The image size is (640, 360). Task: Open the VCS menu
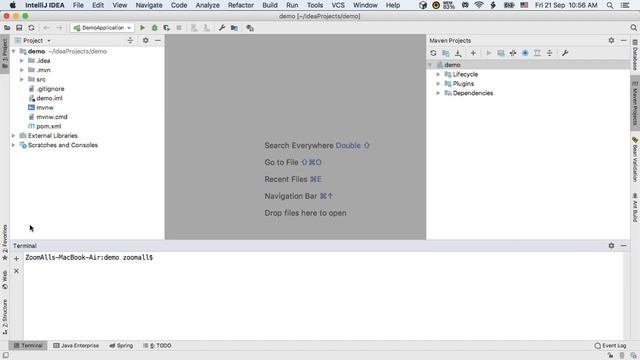pos(338,5)
